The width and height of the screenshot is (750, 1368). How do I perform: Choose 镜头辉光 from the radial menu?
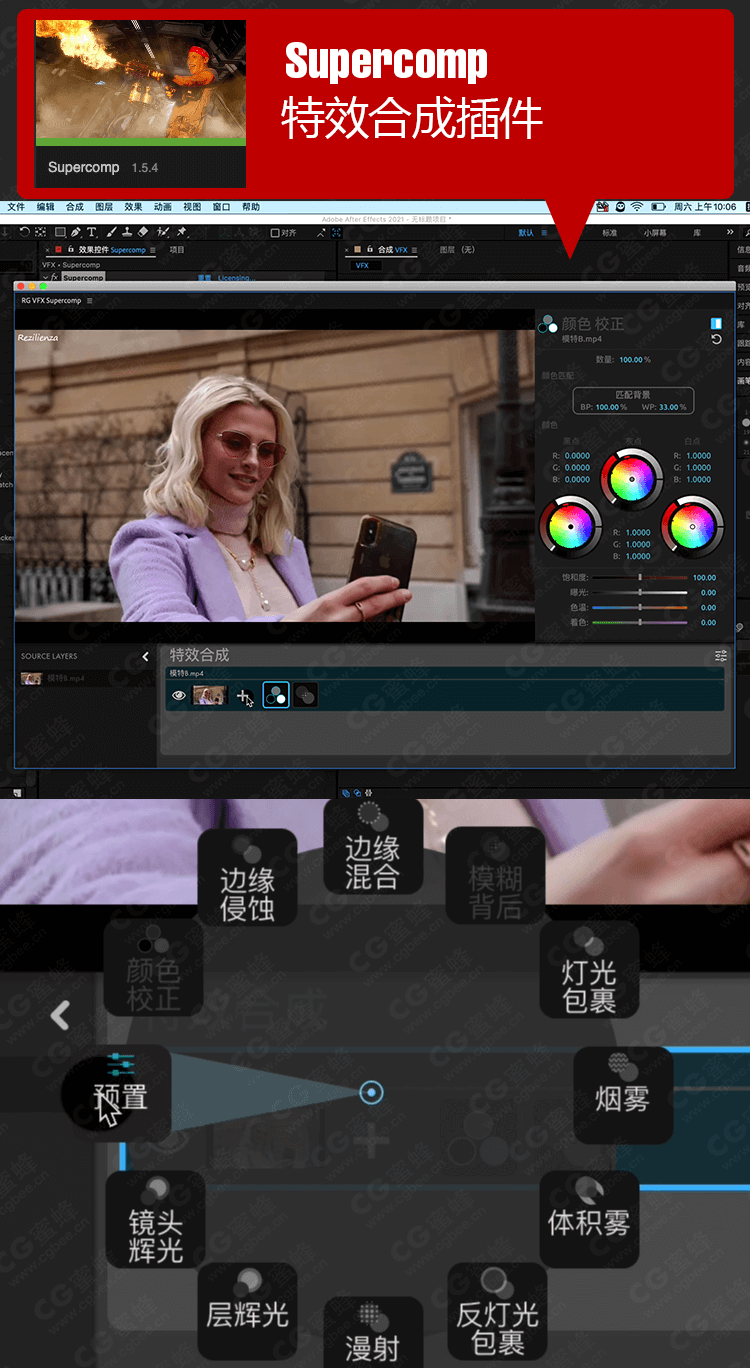pos(155,1220)
